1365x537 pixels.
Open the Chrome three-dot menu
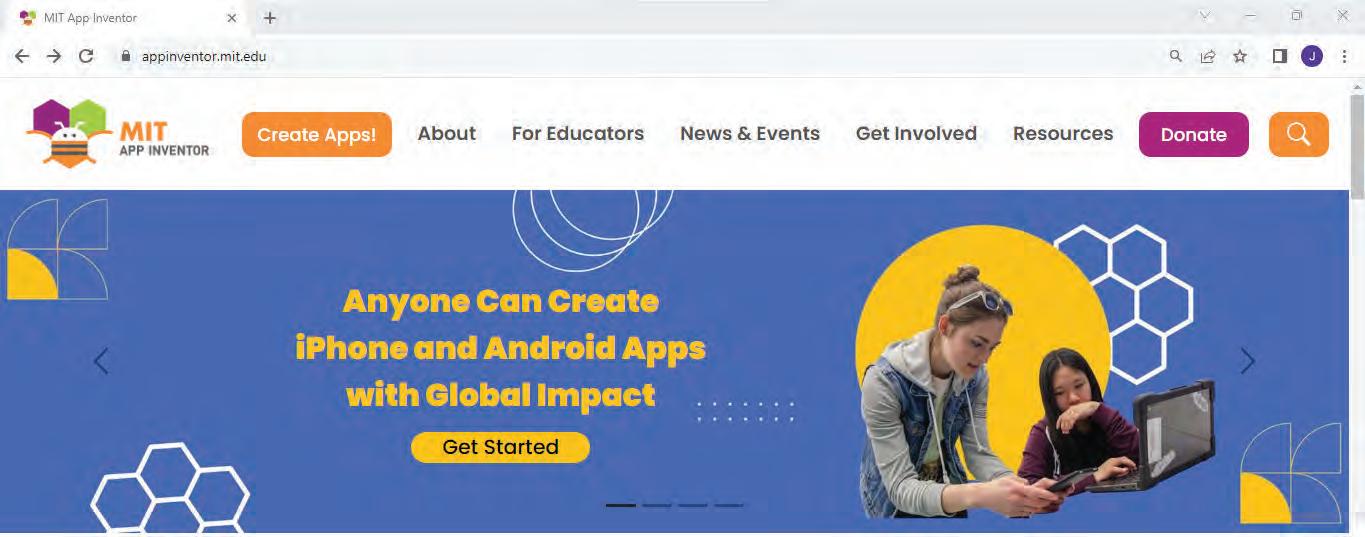tap(1345, 57)
